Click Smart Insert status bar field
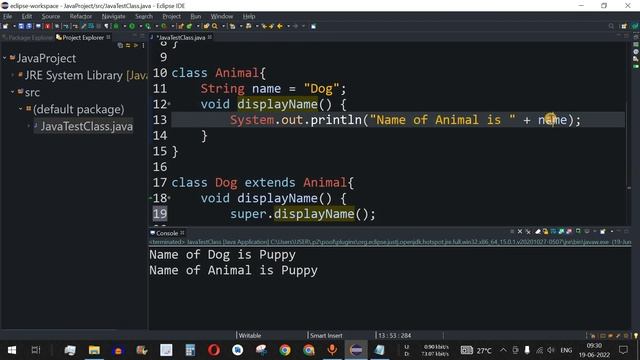The height and width of the screenshot is (360, 640). click(x=326, y=336)
